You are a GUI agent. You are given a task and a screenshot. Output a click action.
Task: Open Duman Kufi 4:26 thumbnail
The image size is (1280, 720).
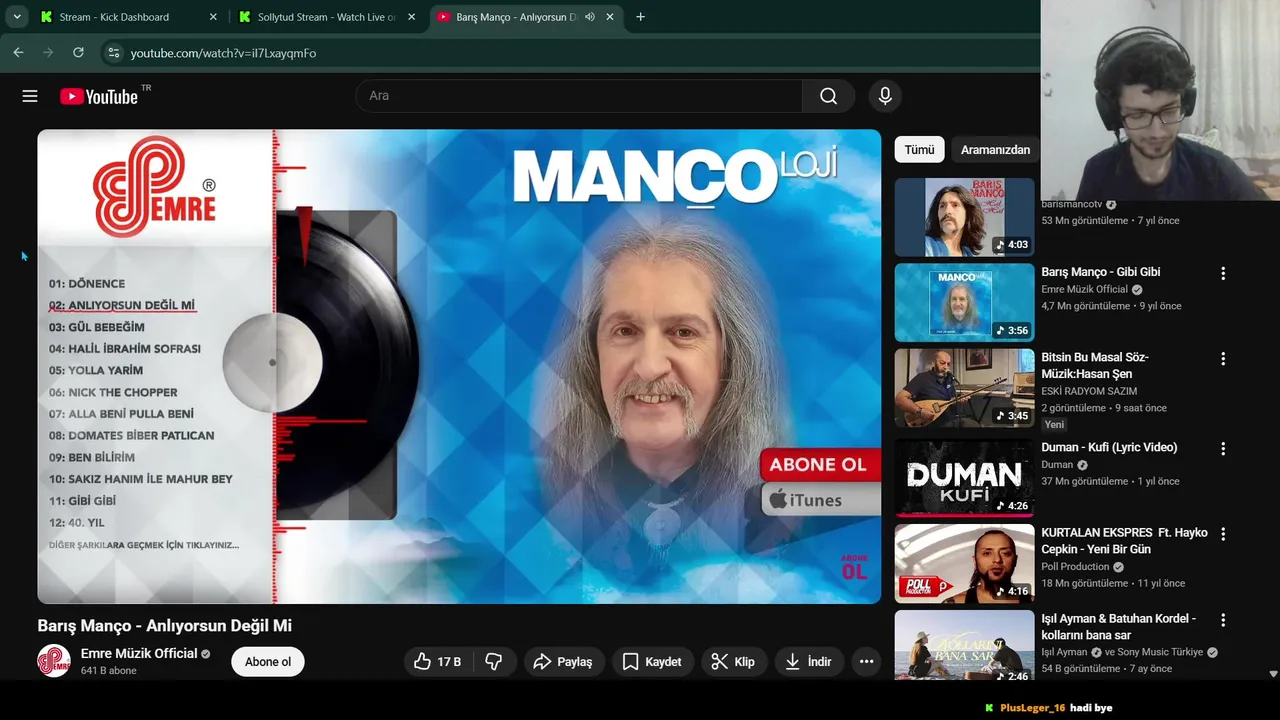point(964,478)
